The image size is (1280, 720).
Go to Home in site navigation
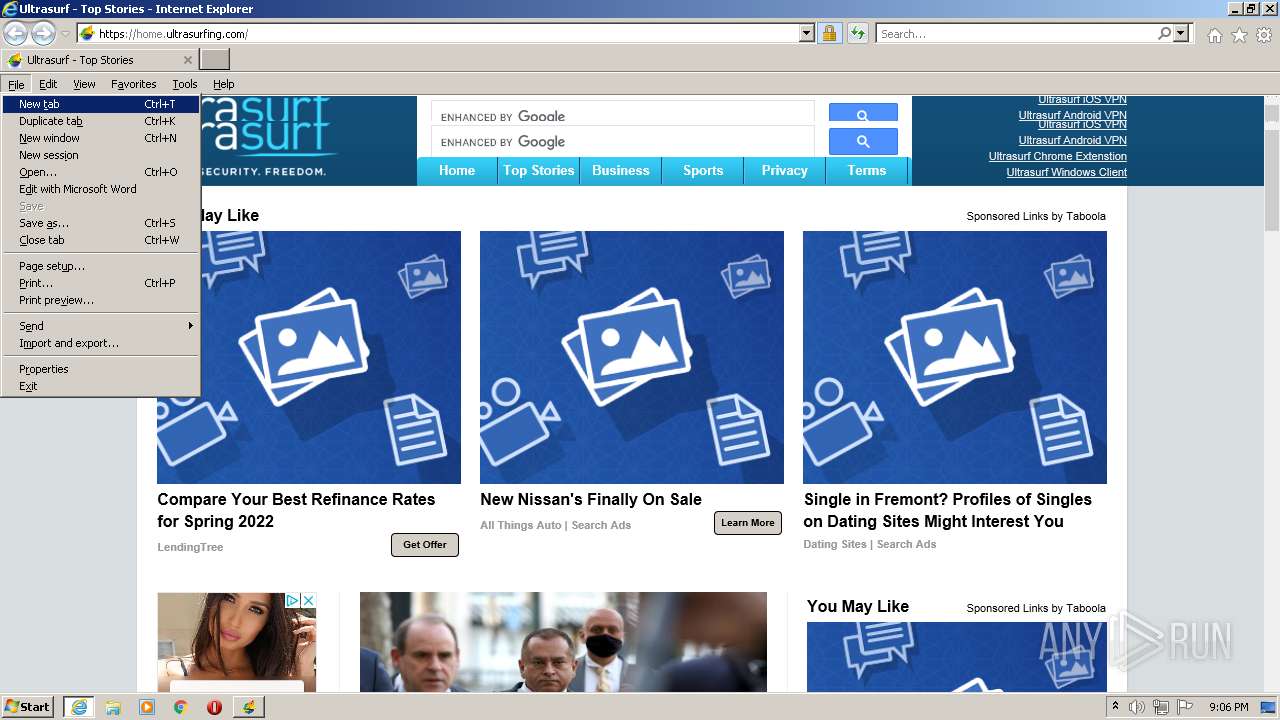pyautogui.click(x=457, y=171)
